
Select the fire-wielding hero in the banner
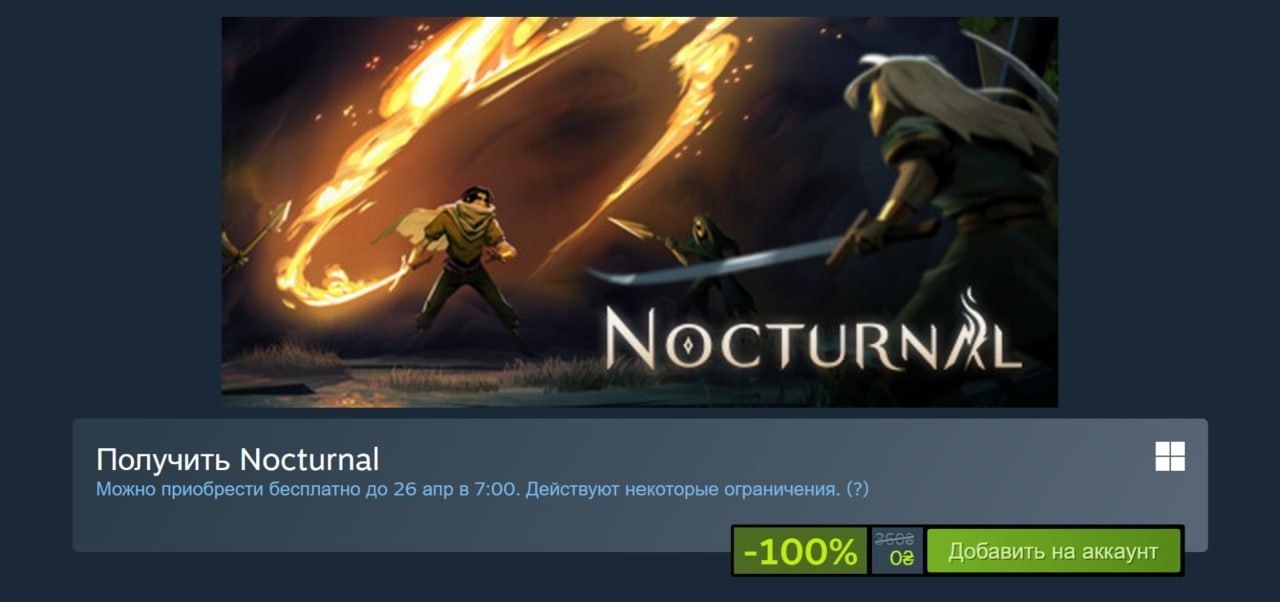click(462, 258)
